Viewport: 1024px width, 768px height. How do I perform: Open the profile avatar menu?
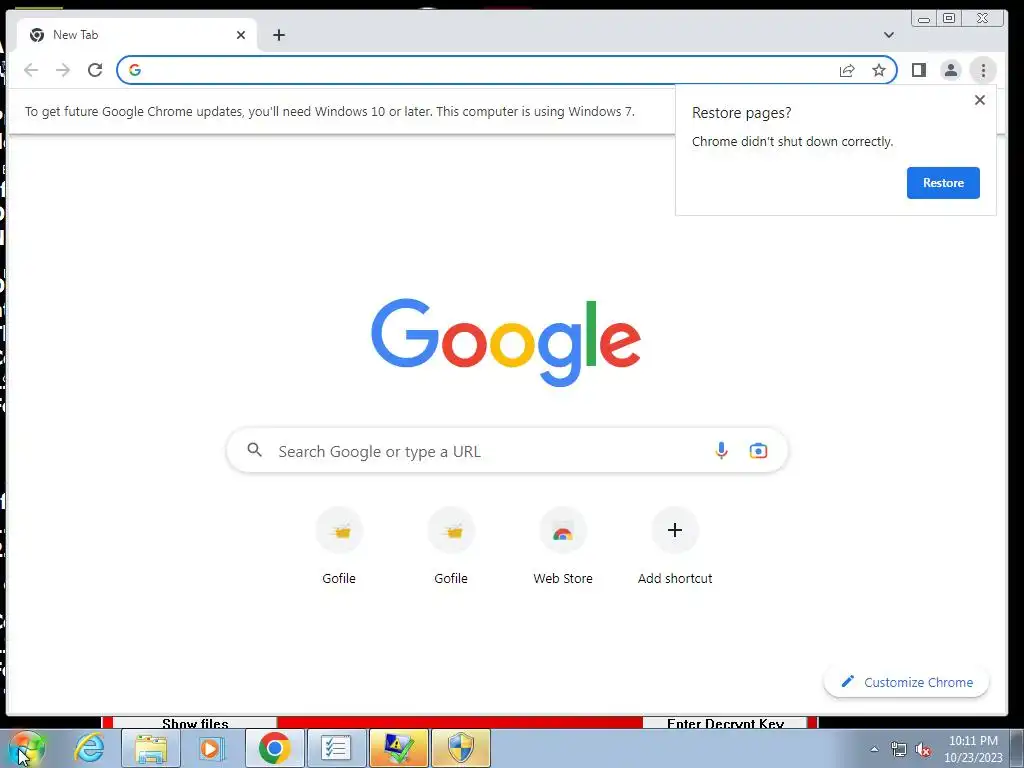(951, 70)
